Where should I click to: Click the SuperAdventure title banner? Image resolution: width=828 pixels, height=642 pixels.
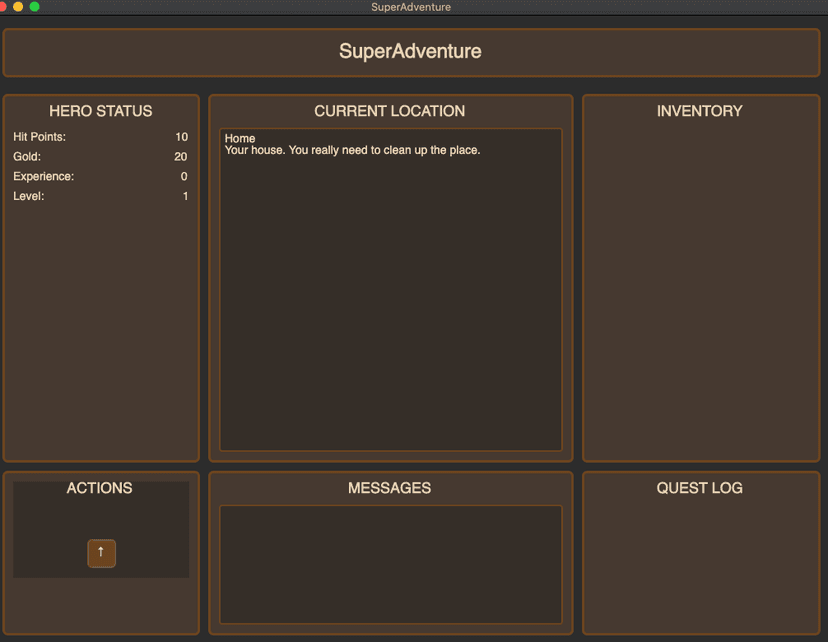click(410, 52)
